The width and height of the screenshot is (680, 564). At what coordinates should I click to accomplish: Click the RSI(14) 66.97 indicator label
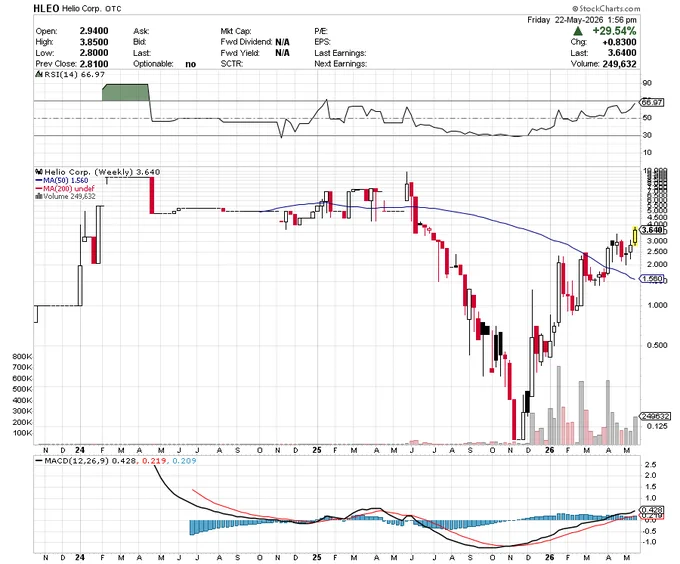click(x=73, y=75)
